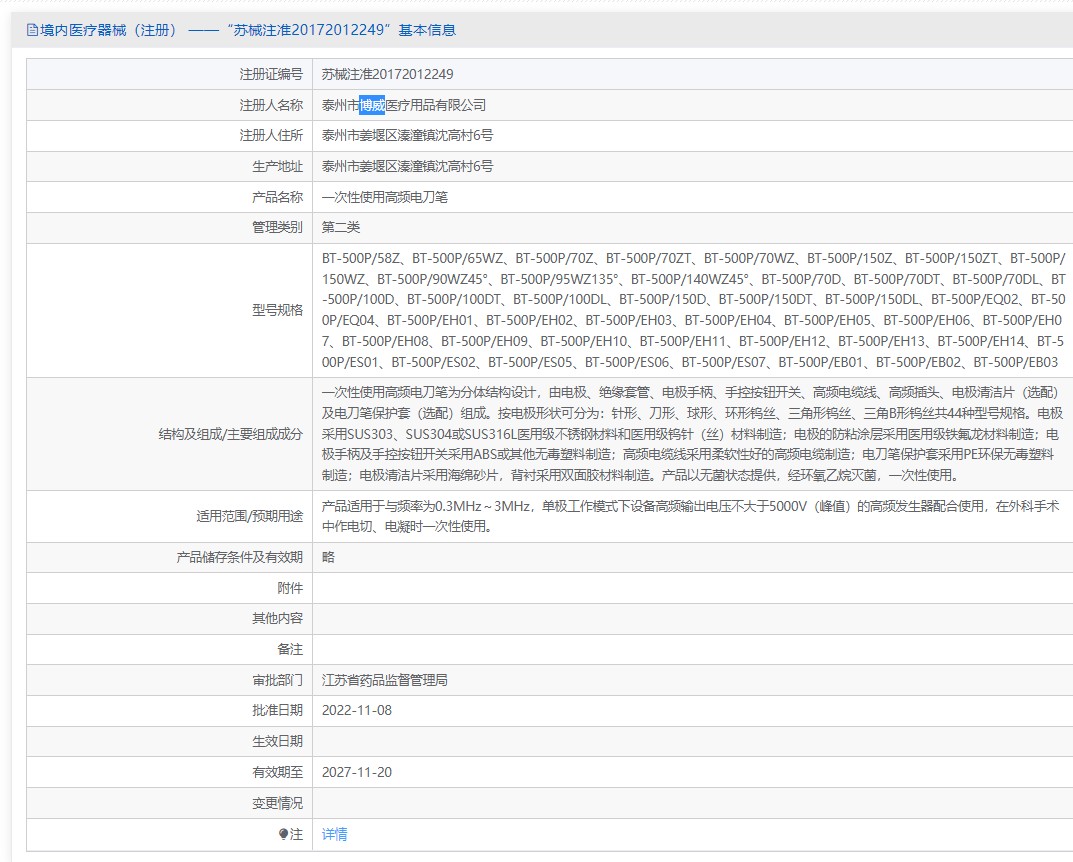The image size is (1073, 862).
Task: Click the document icon beside the page title
Action: pyautogui.click(x=32, y=30)
